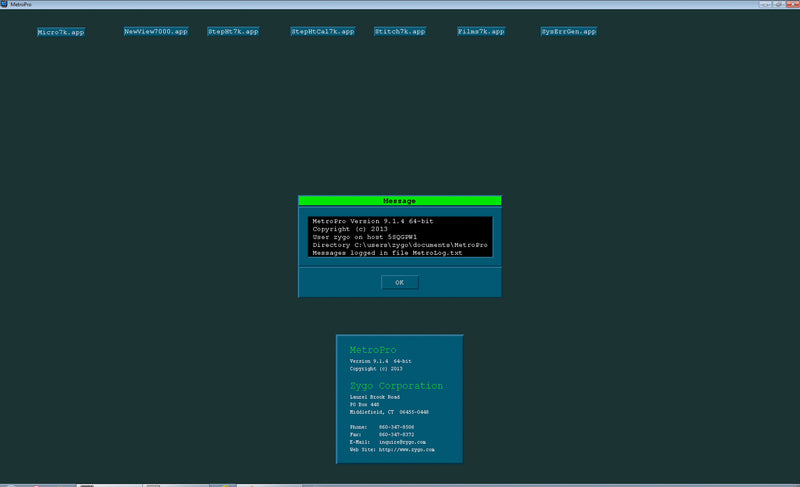
Task: Open the Micro7k.app application icon
Action: pos(61,32)
